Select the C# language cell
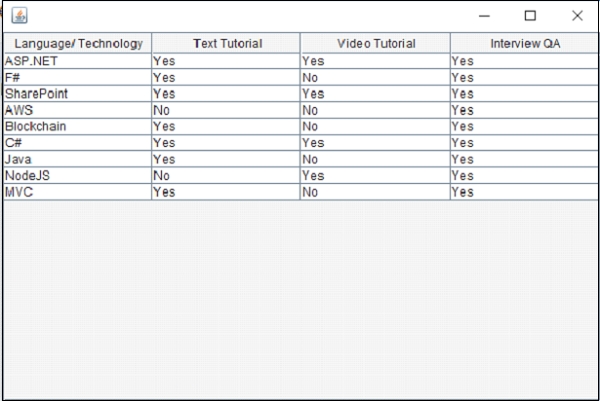This screenshot has width=600, height=401. [x=77, y=143]
